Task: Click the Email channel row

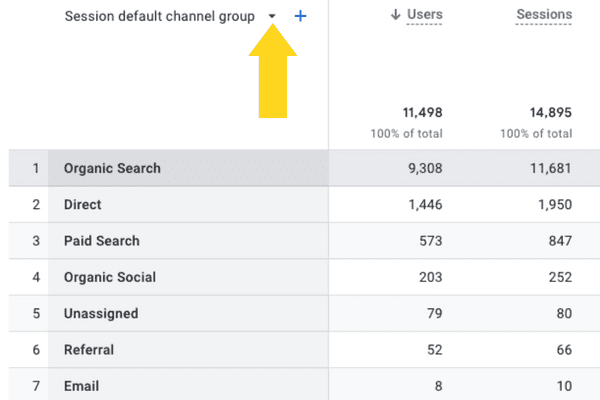Action: (x=81, y=386)
